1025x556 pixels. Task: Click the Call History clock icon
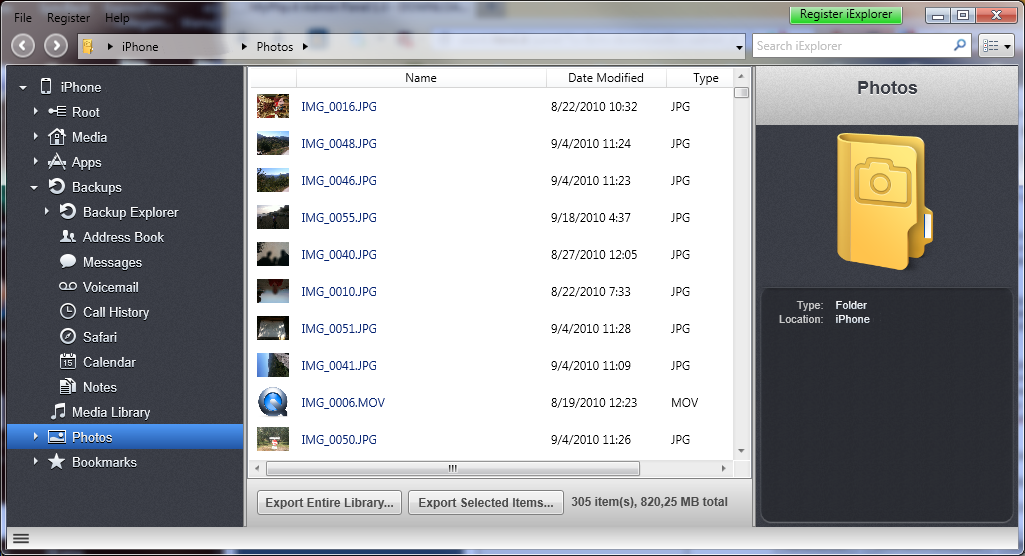coord(68,311)
